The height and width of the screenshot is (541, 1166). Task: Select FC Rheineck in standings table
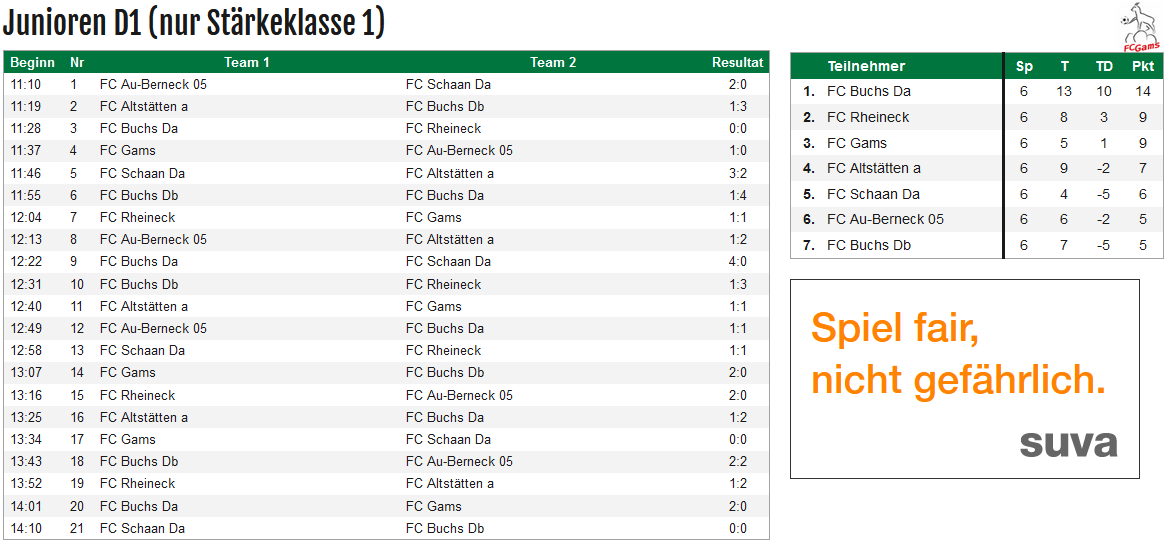(868, 117)
